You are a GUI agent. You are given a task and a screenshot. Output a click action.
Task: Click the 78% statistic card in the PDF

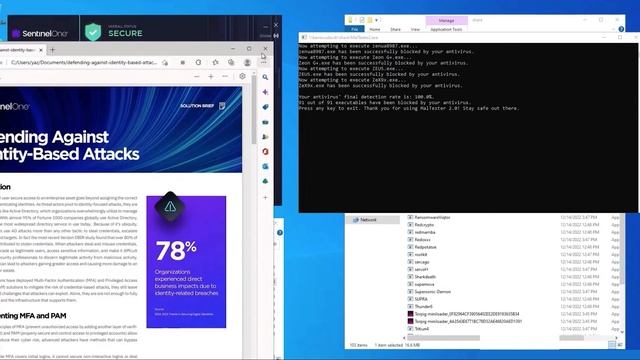pos(186,262)
